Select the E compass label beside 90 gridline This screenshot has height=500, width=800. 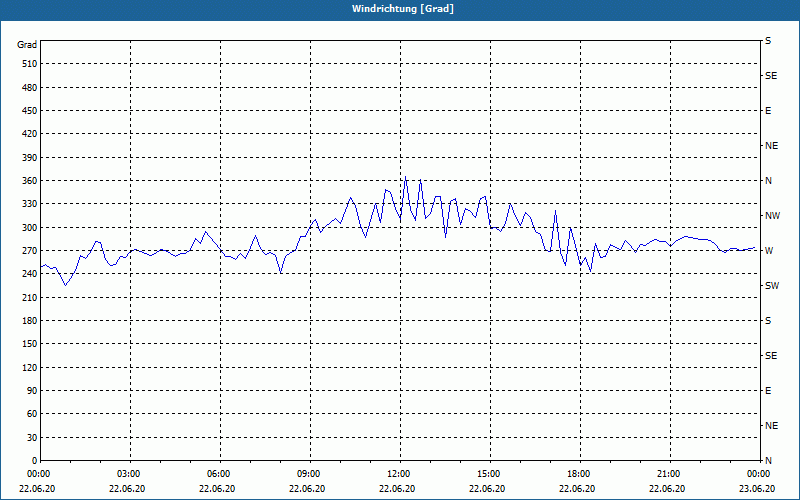pyautogui.click(x=768, y=391)
